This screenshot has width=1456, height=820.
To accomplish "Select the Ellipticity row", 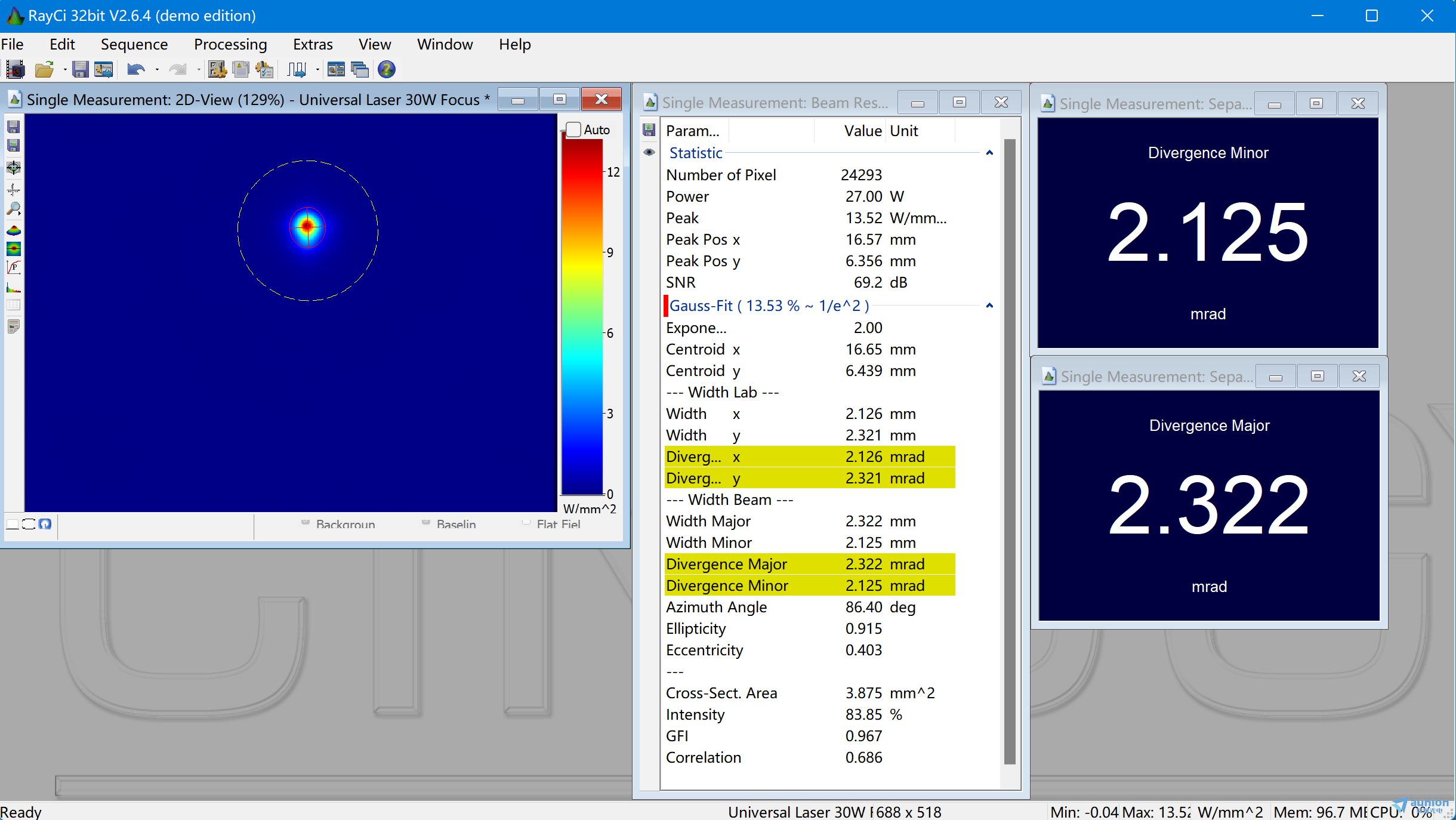I will point(810,628).
